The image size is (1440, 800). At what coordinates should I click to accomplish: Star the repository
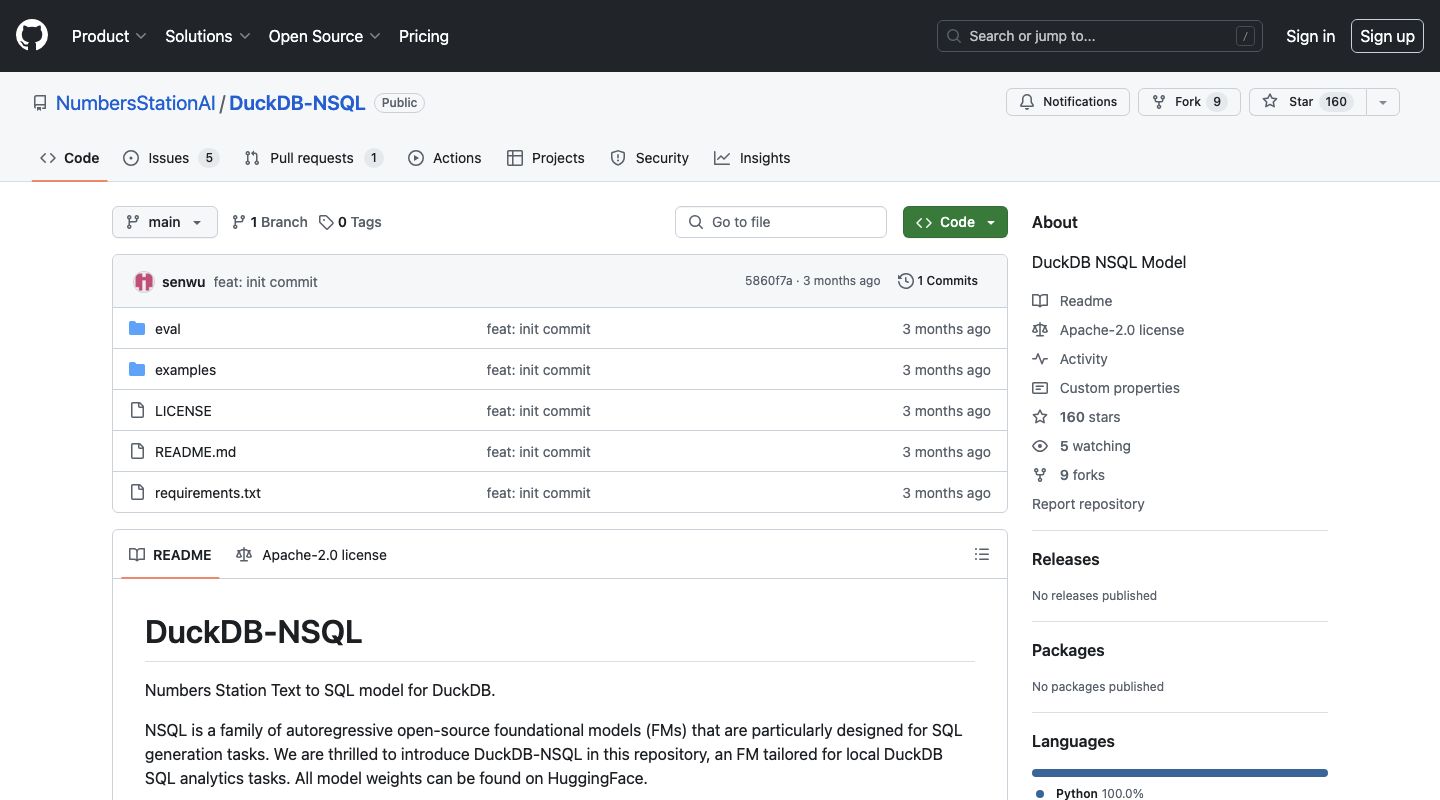click(1307, 102)
